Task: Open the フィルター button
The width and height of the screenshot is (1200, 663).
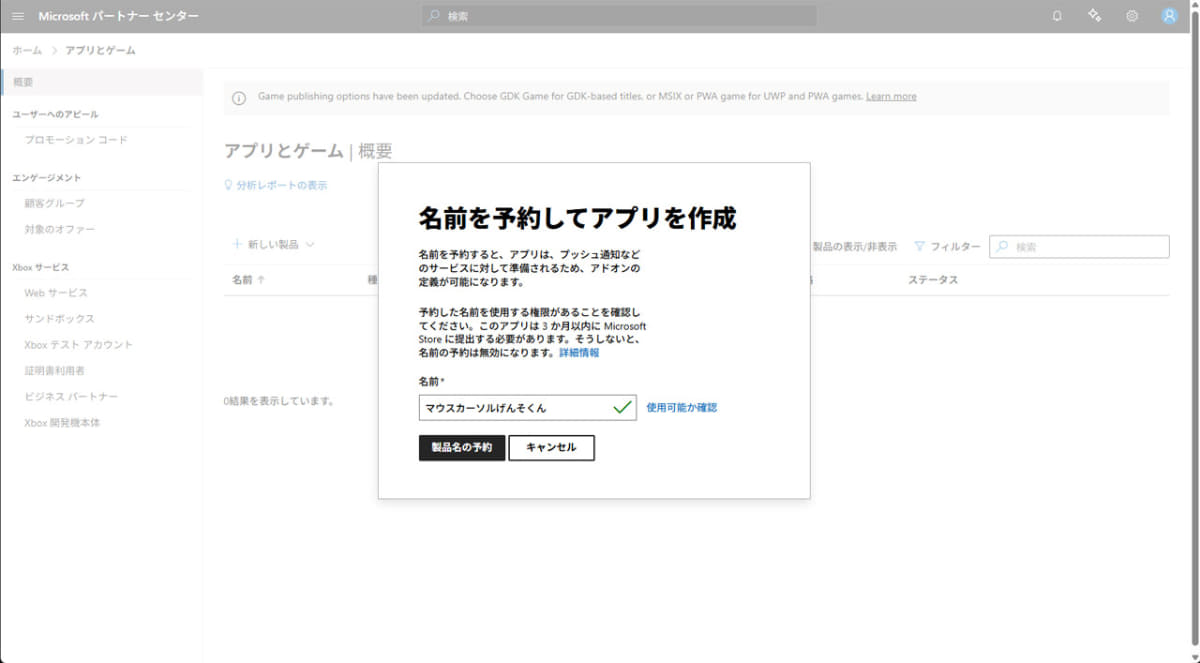Action: pos(947,246)
